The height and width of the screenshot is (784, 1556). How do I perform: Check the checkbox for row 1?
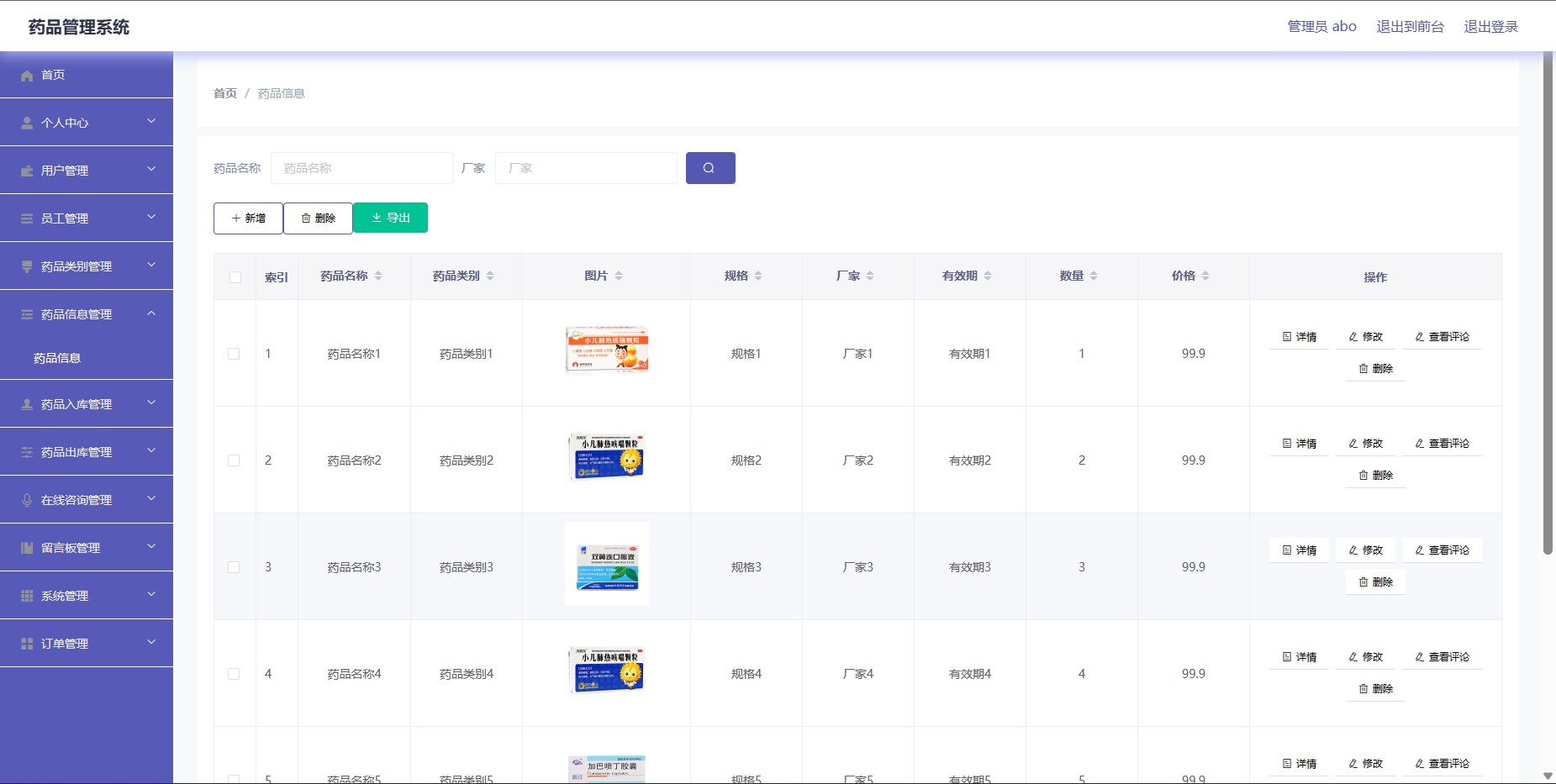point(234,354)
